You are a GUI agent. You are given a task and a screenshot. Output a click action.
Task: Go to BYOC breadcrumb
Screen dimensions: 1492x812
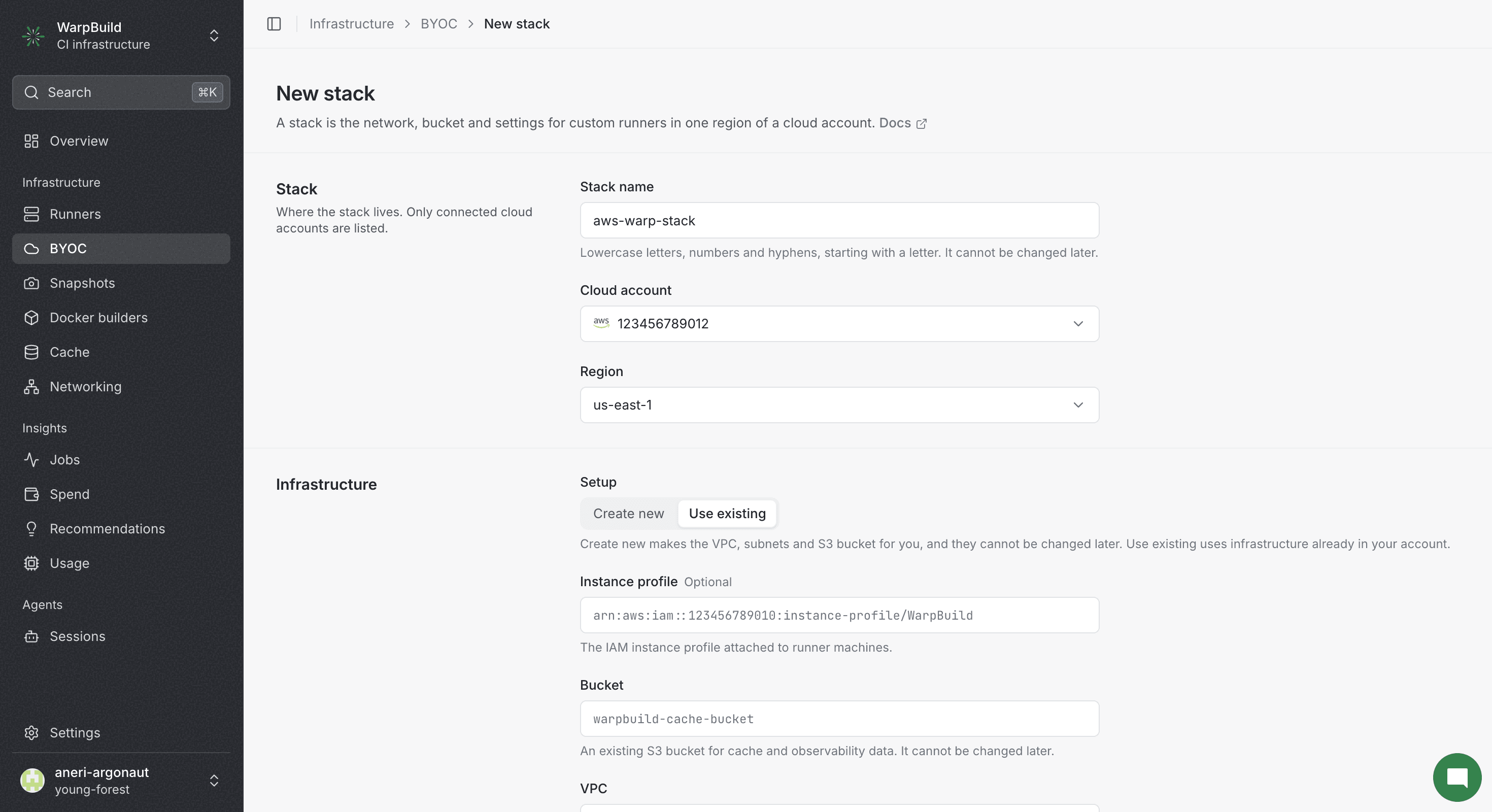point(438,24)
